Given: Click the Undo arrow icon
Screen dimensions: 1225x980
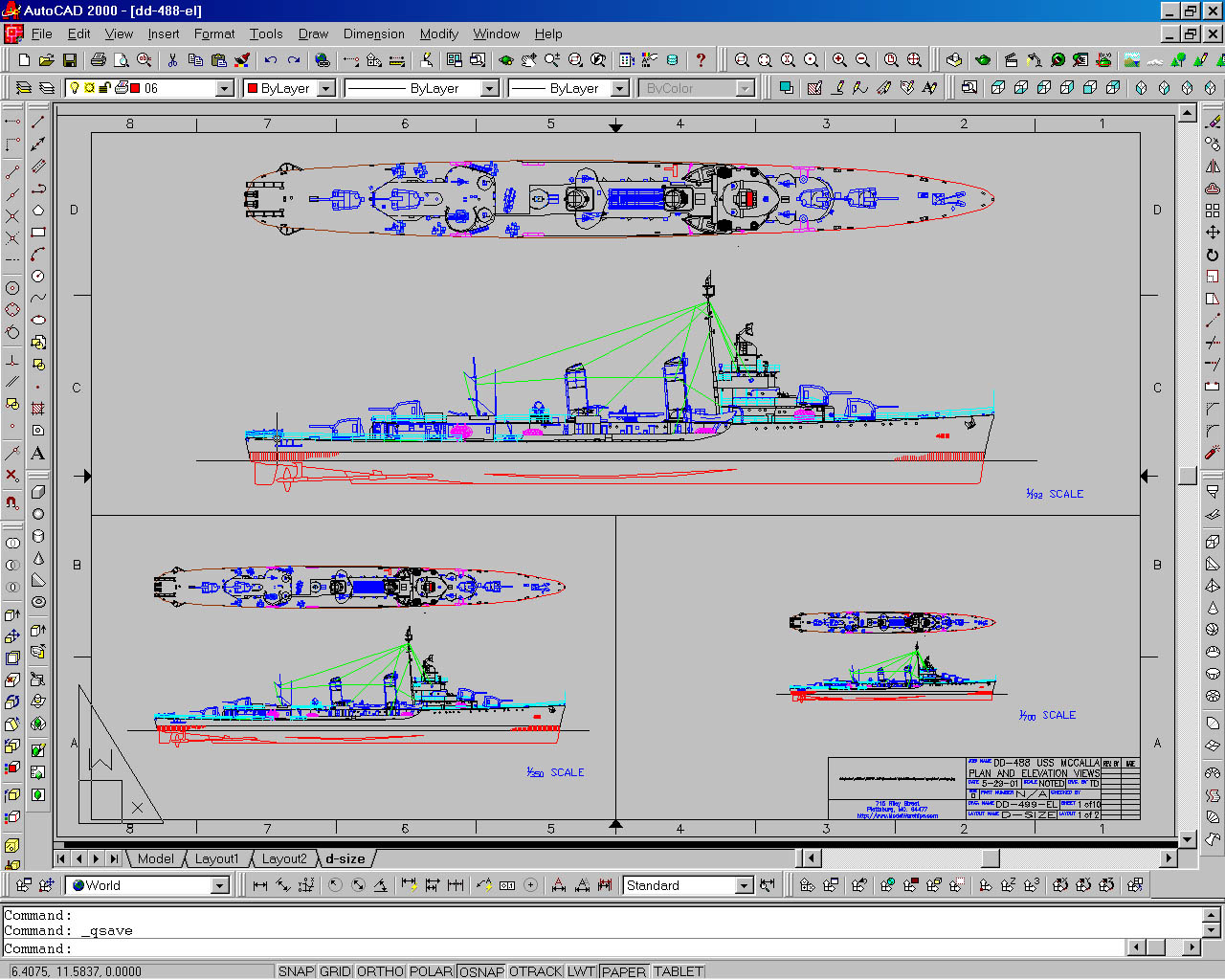Looking at the screenshot, I should [271, 60].
